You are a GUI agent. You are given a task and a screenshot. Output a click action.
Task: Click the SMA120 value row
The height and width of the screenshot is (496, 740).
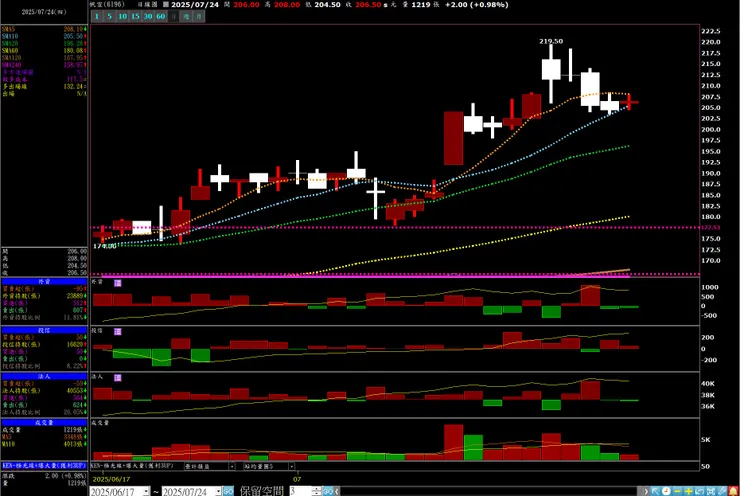pyautogui.click(x=44, y=58)
